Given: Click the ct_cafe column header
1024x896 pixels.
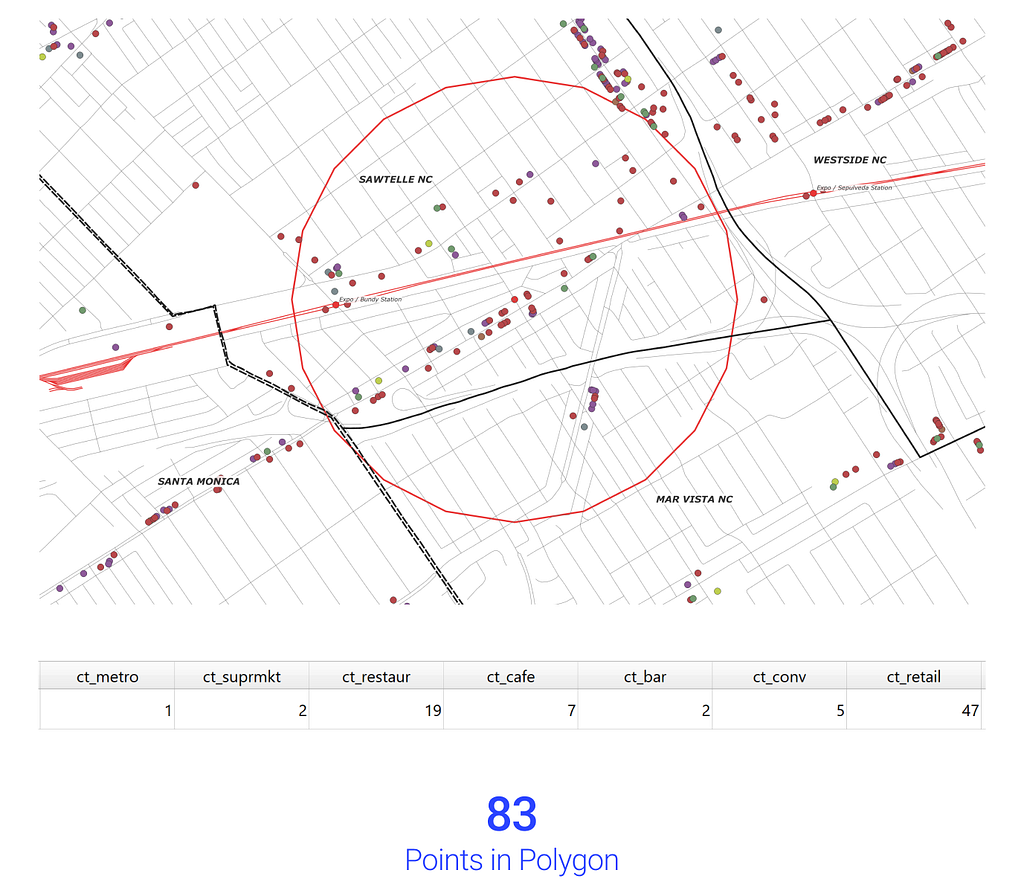Looking at the screenshot, I should pyautogui.click(x=511, y=677).
